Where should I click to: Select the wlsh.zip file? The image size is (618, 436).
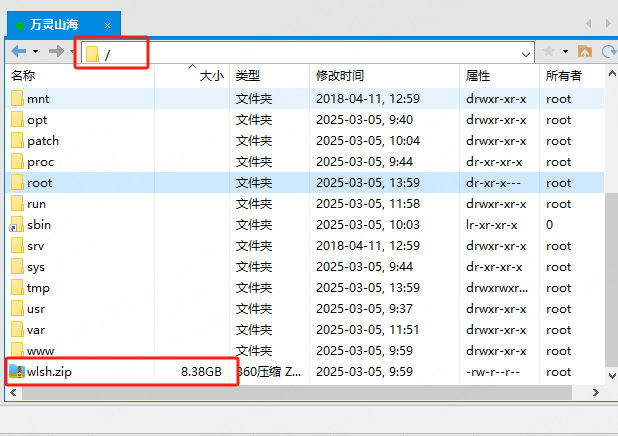pyautogui.click(x=305, y=372)
